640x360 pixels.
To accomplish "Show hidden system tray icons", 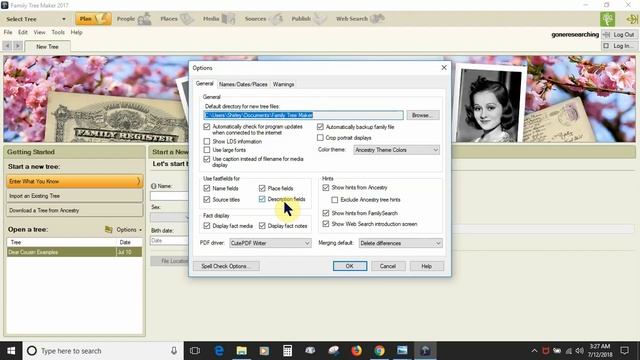I will tap(534, 351).
